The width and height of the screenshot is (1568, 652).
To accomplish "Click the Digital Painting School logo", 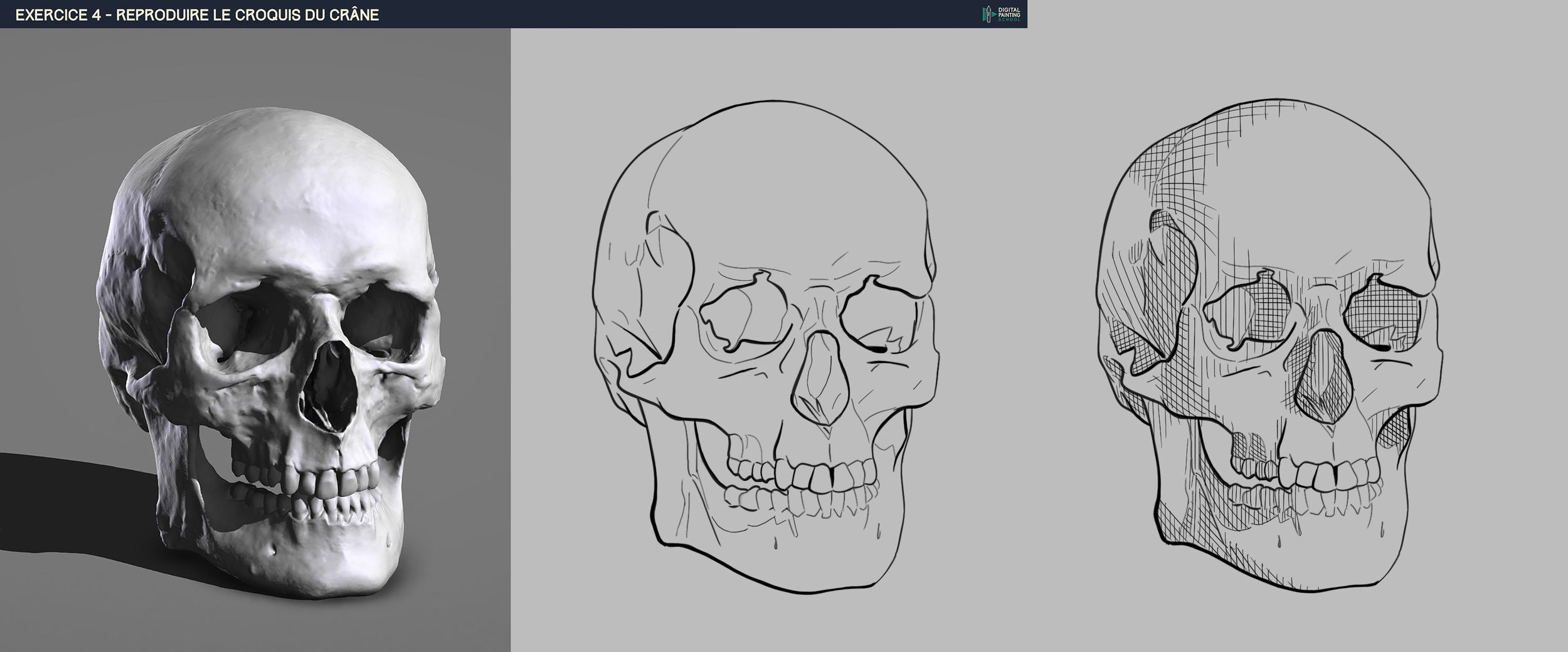I will tap(1001, 14).
